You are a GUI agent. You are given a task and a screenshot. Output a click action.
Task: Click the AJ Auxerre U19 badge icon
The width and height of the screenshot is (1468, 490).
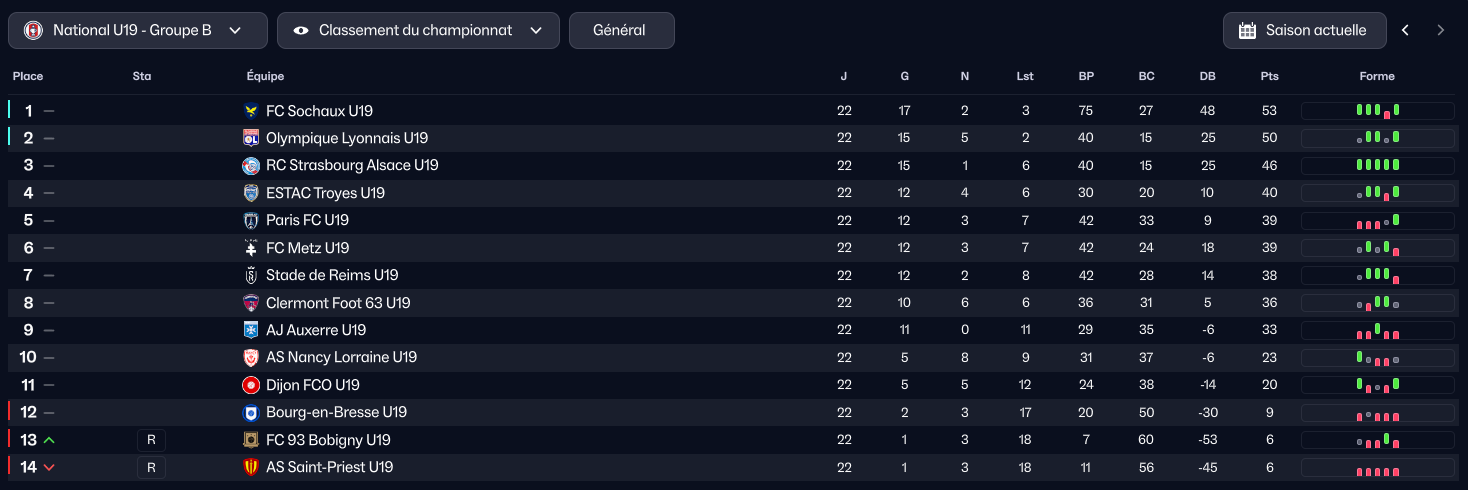coord(251,330)
